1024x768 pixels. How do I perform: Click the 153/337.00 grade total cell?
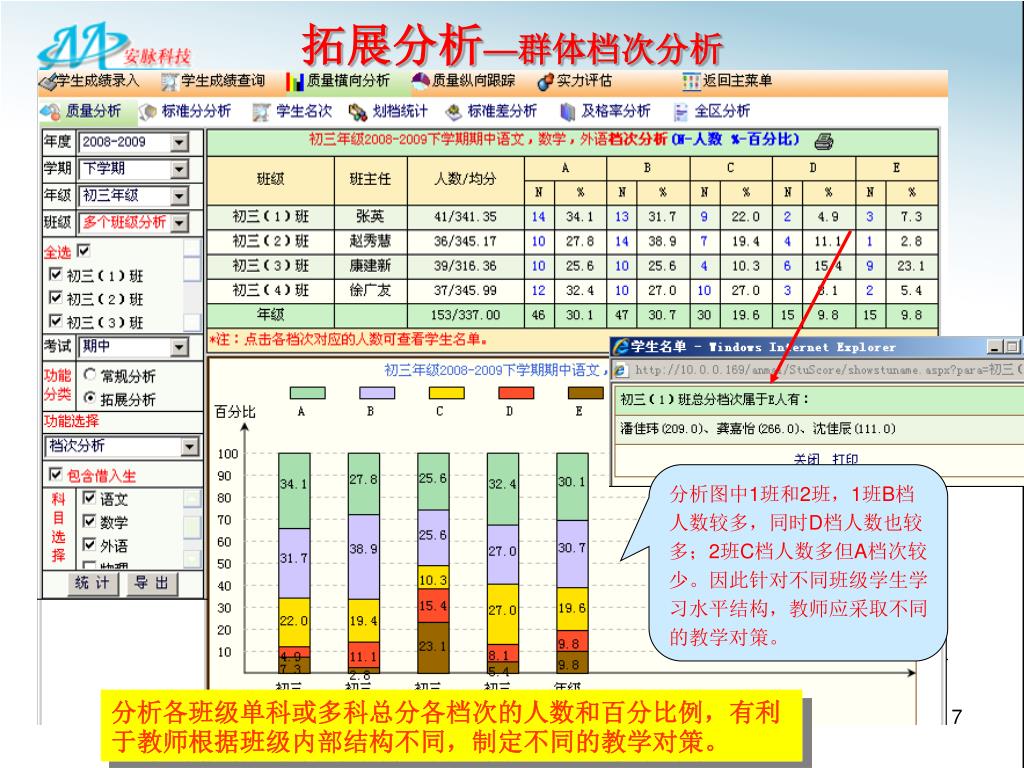(x=466, y=315)
